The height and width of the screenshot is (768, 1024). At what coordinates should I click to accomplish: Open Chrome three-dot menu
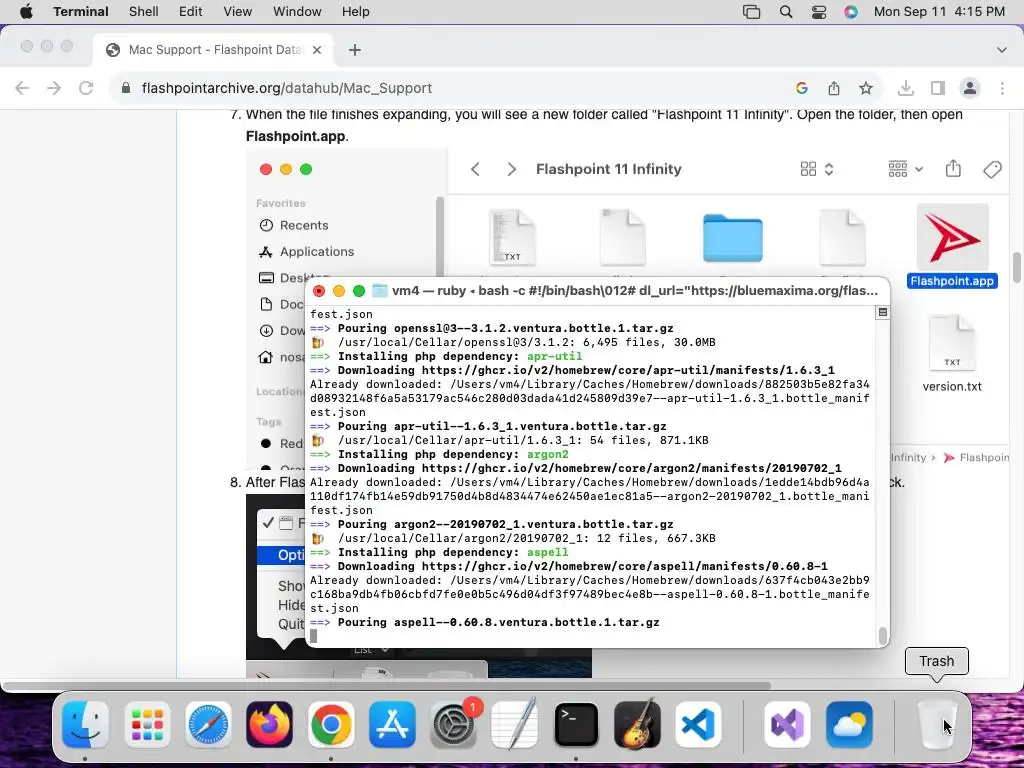[x=1002, y=88]
